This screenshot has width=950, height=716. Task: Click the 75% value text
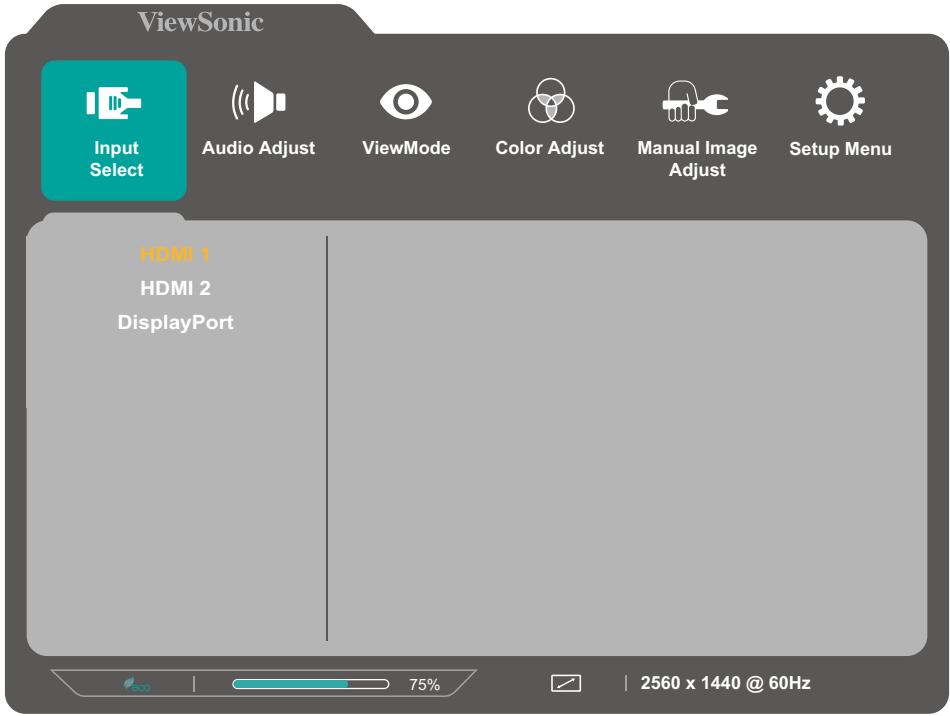tap(424, 685)
